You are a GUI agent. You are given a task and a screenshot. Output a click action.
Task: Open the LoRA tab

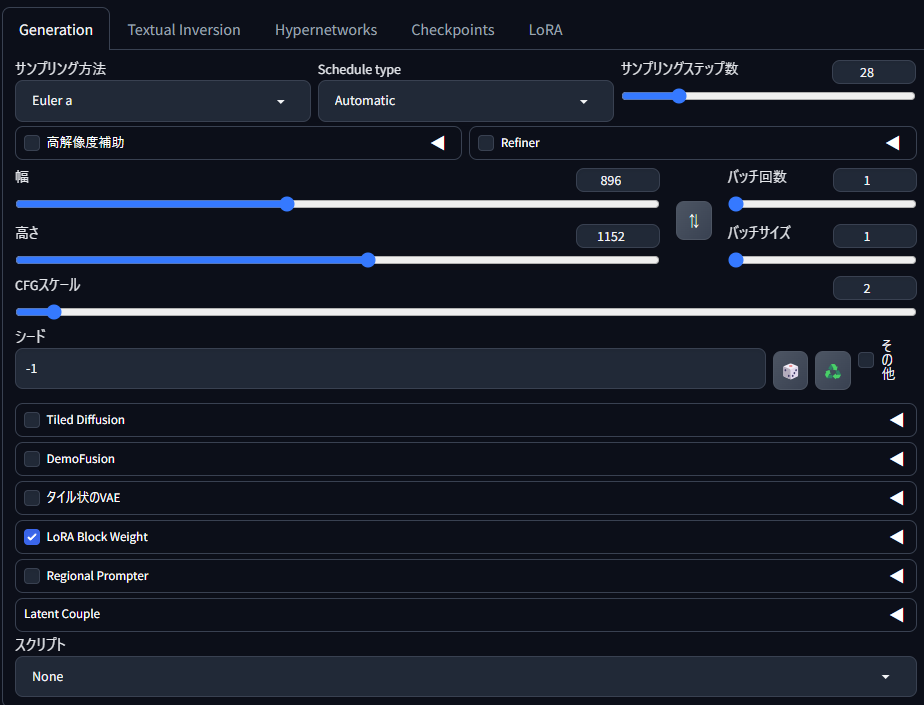coord(545,30)
